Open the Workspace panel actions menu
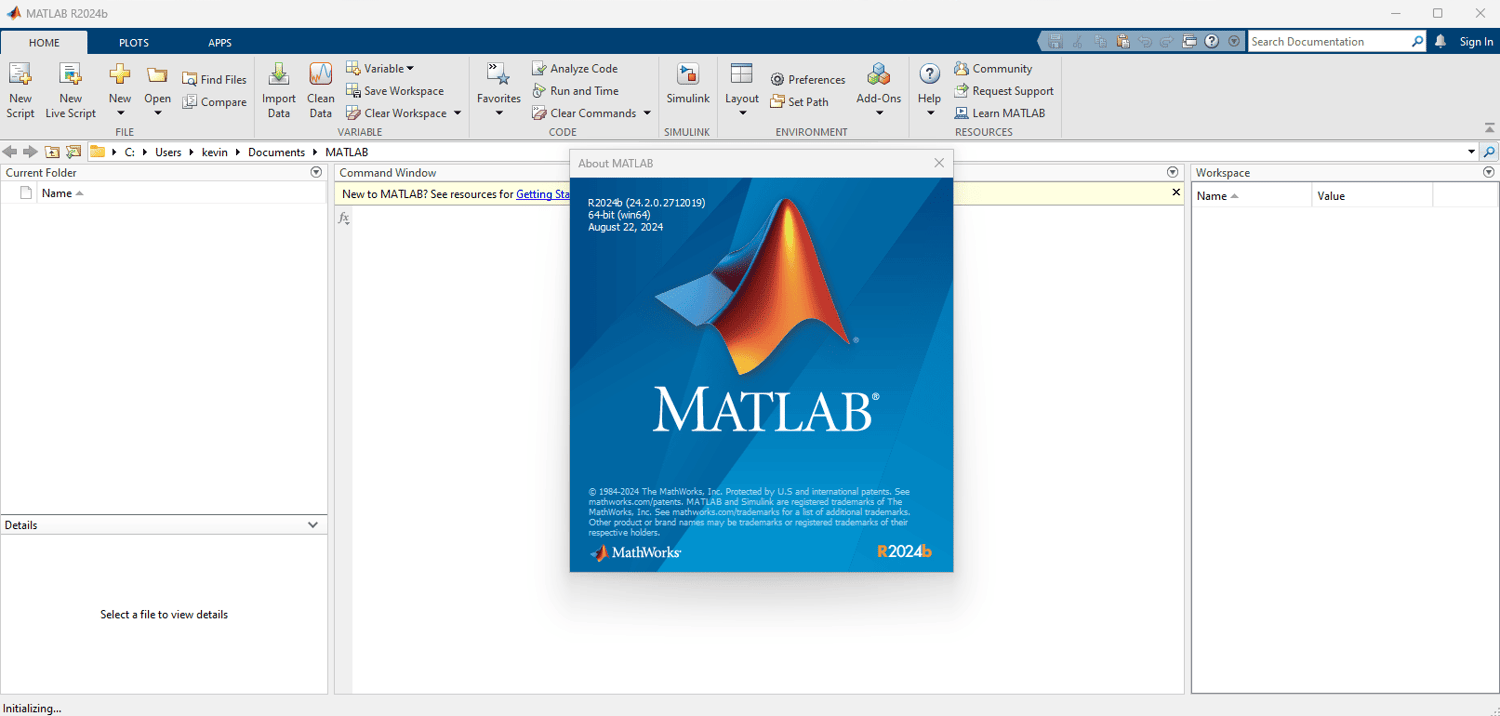 click(x=1488, y=172)
